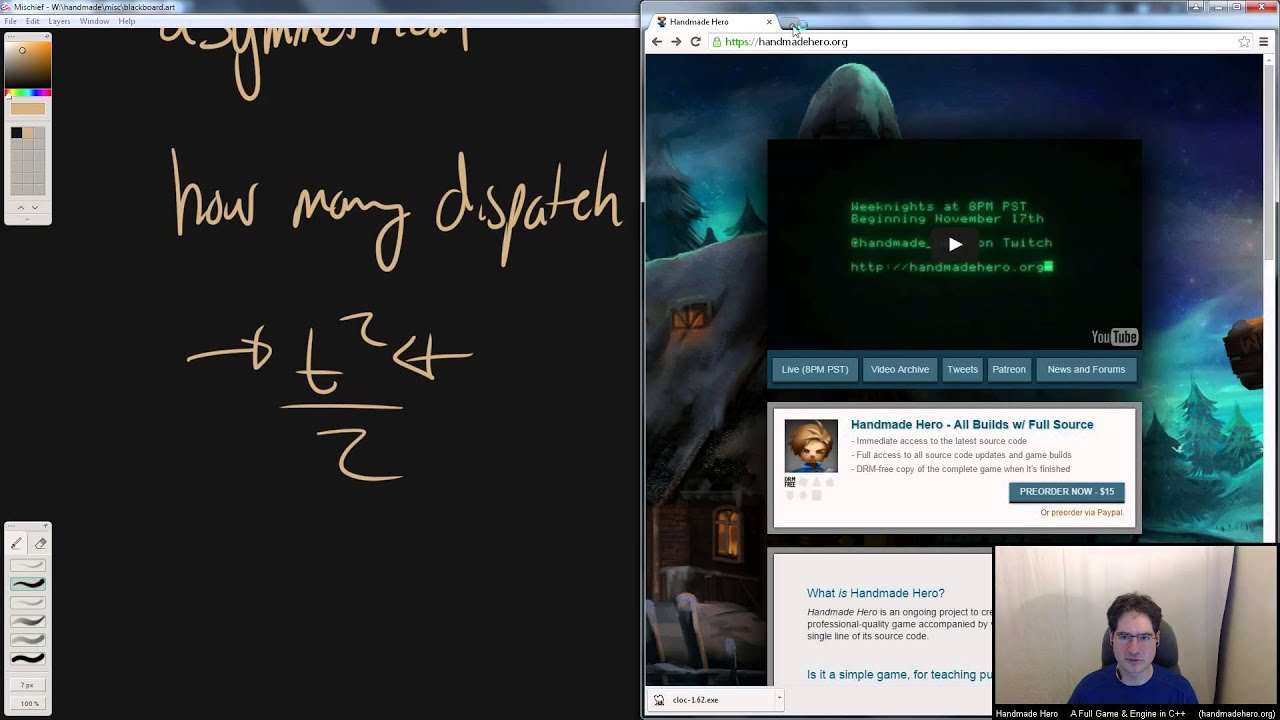Choose the solid black marker brush preset

[28, 658]
